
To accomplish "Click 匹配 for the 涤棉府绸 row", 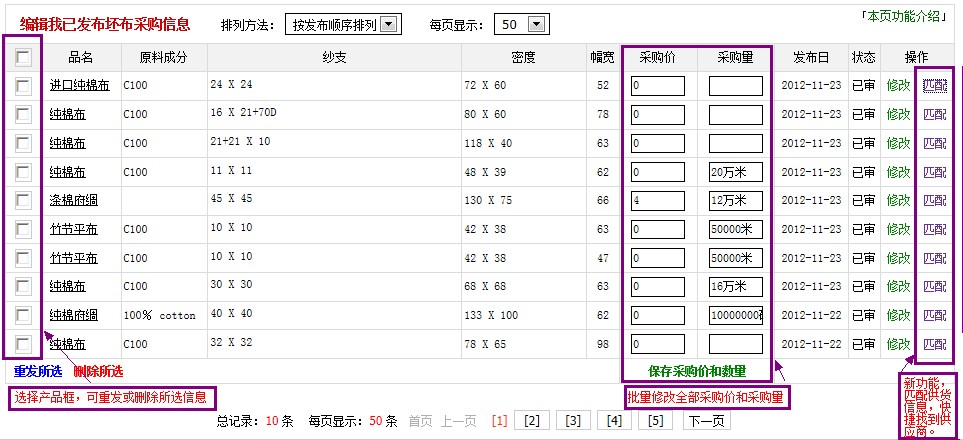I will 934,201.
